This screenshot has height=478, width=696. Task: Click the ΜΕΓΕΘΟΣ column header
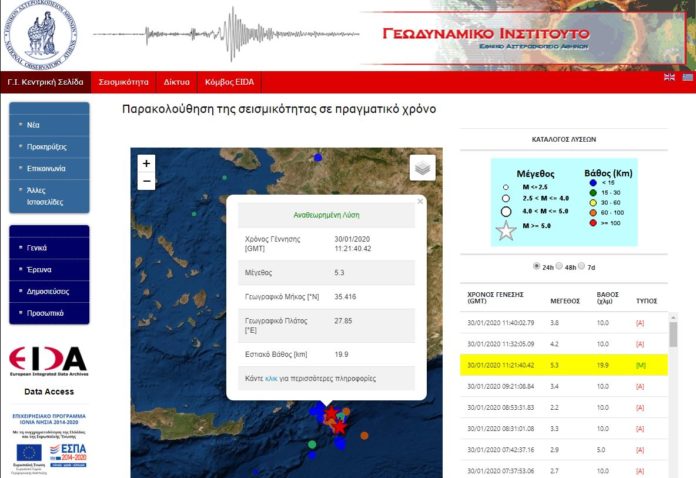pyautogui.click(x=565, y=301)
